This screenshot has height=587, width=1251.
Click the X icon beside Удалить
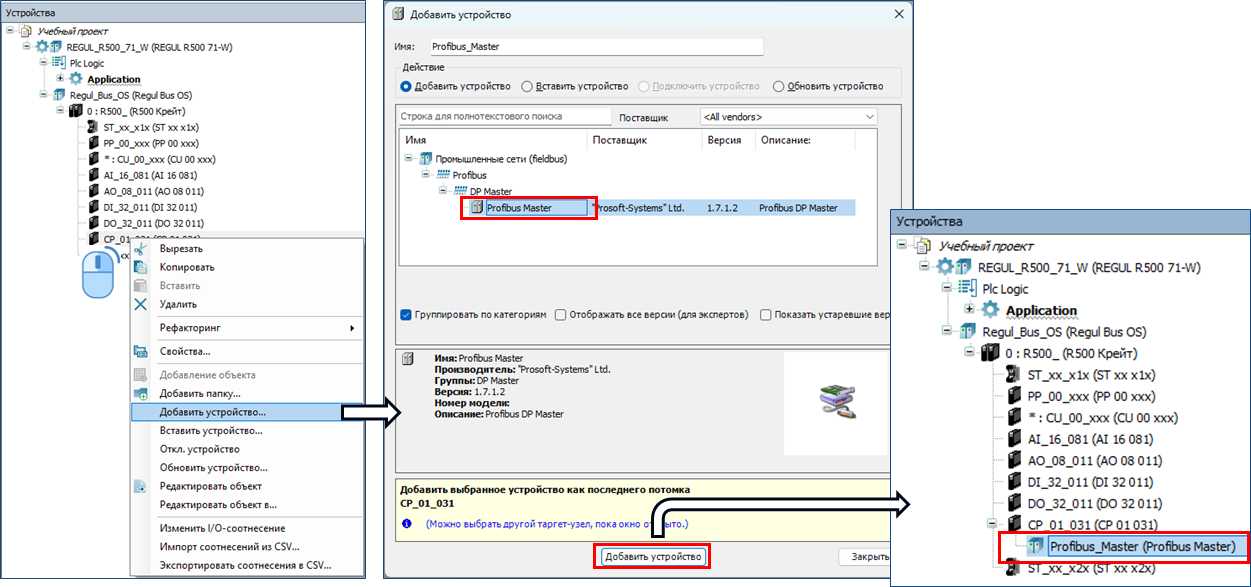tap(141, 304)
